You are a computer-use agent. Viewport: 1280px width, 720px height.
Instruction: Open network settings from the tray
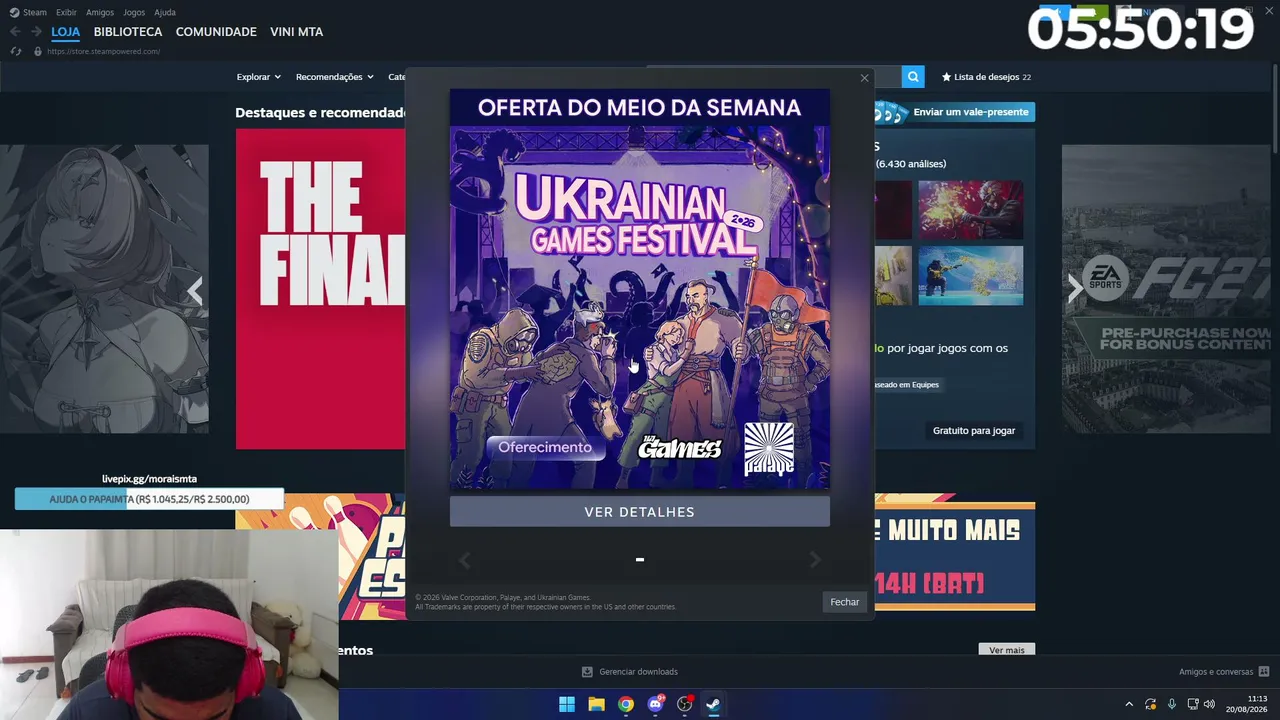(1193, 704)
